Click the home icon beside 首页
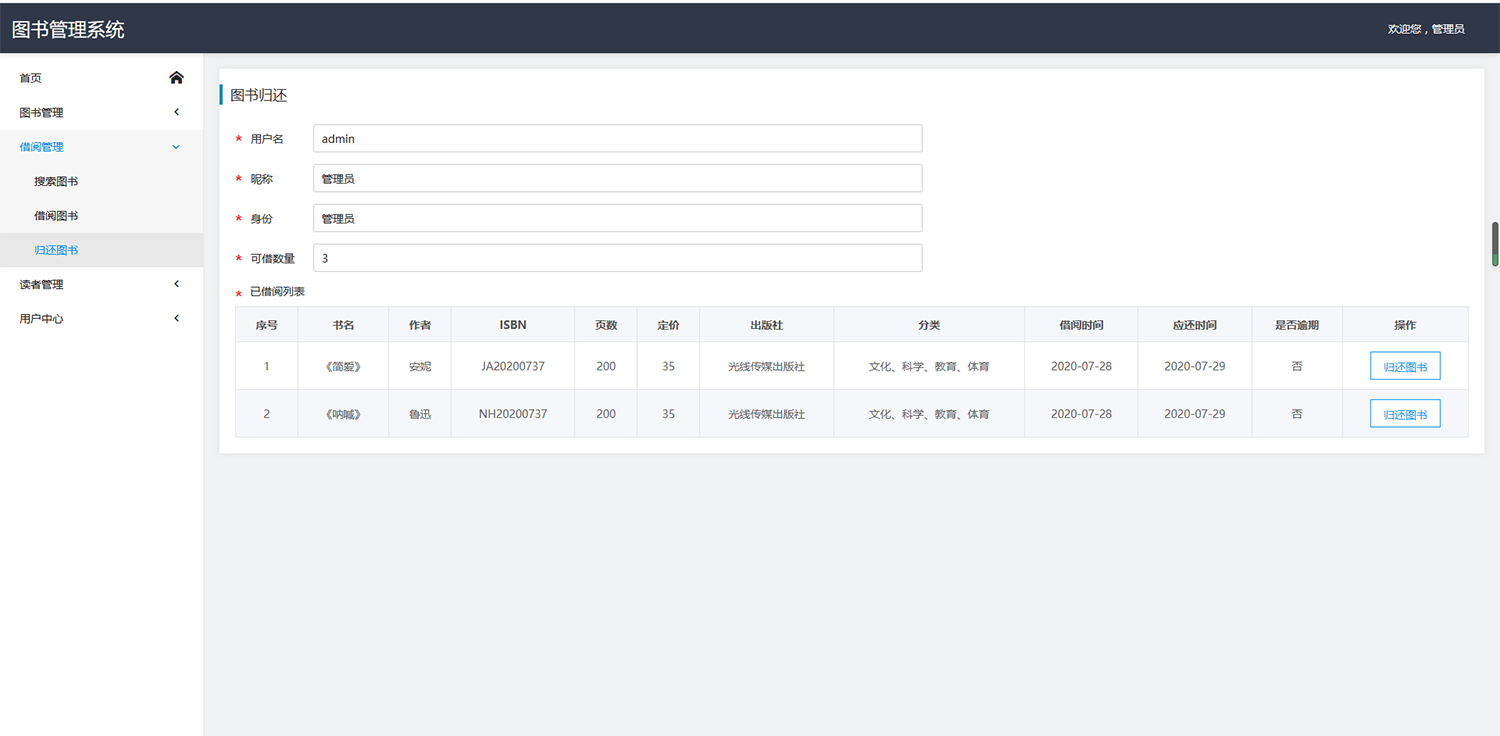 coord(176,78)
